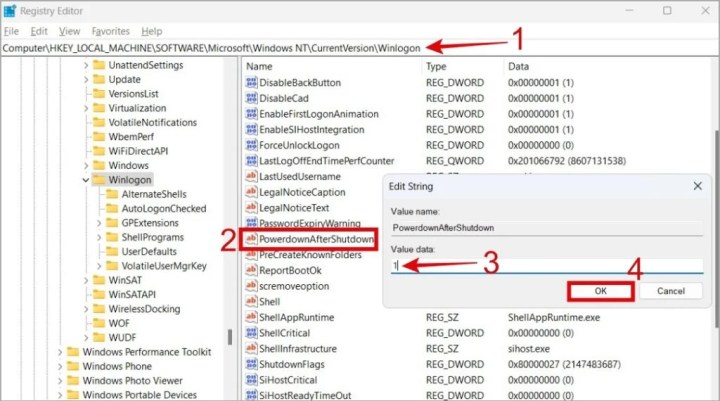Click the Value data input field
720x401 pixels.
(x=547, y=265)
